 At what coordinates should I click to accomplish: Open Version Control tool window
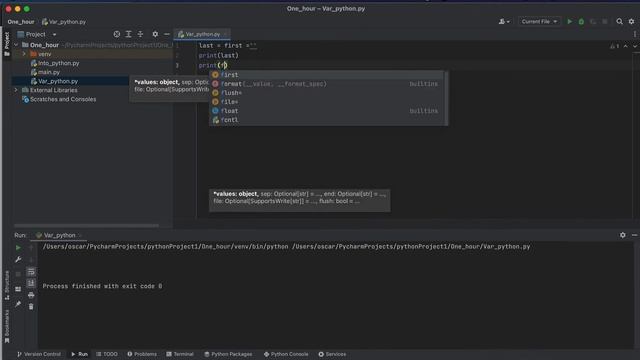(39, 354)
